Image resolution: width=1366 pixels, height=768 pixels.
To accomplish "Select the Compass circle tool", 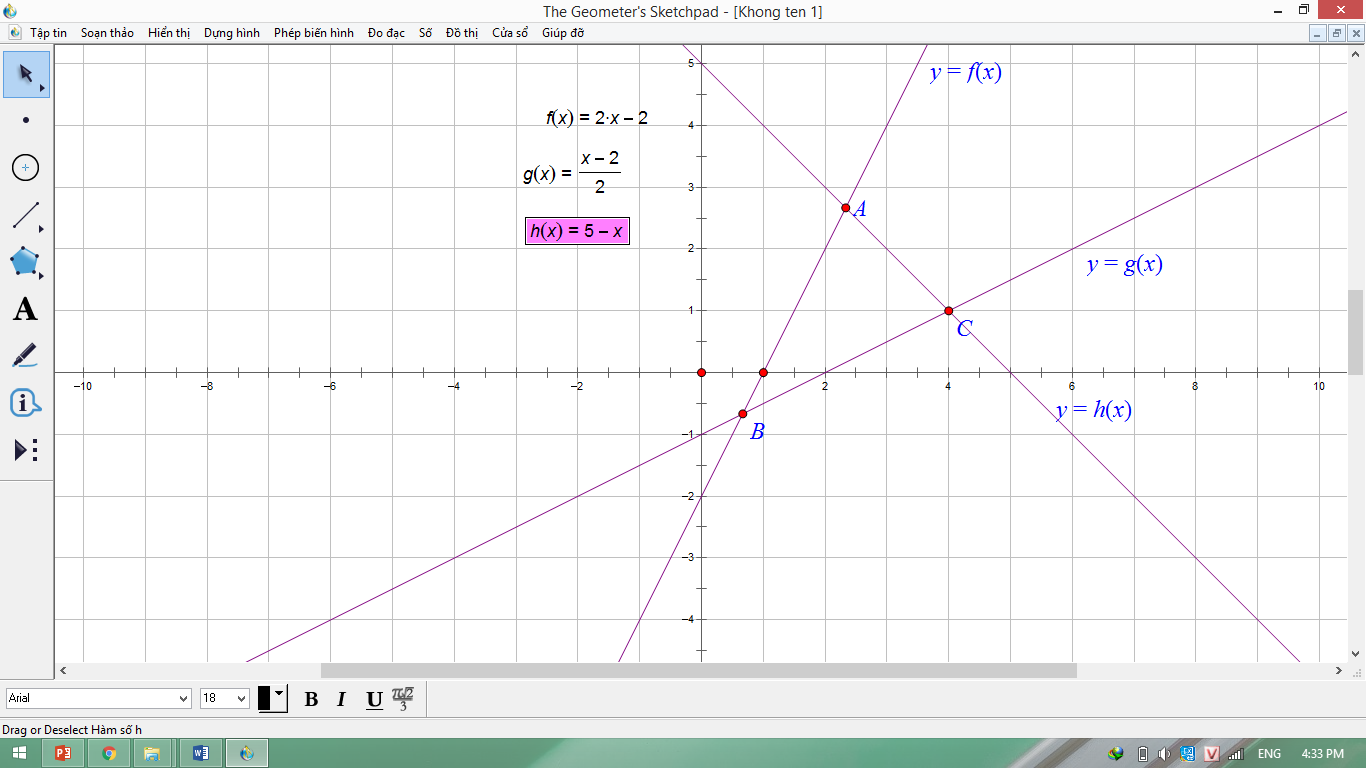I will (26, 168).
